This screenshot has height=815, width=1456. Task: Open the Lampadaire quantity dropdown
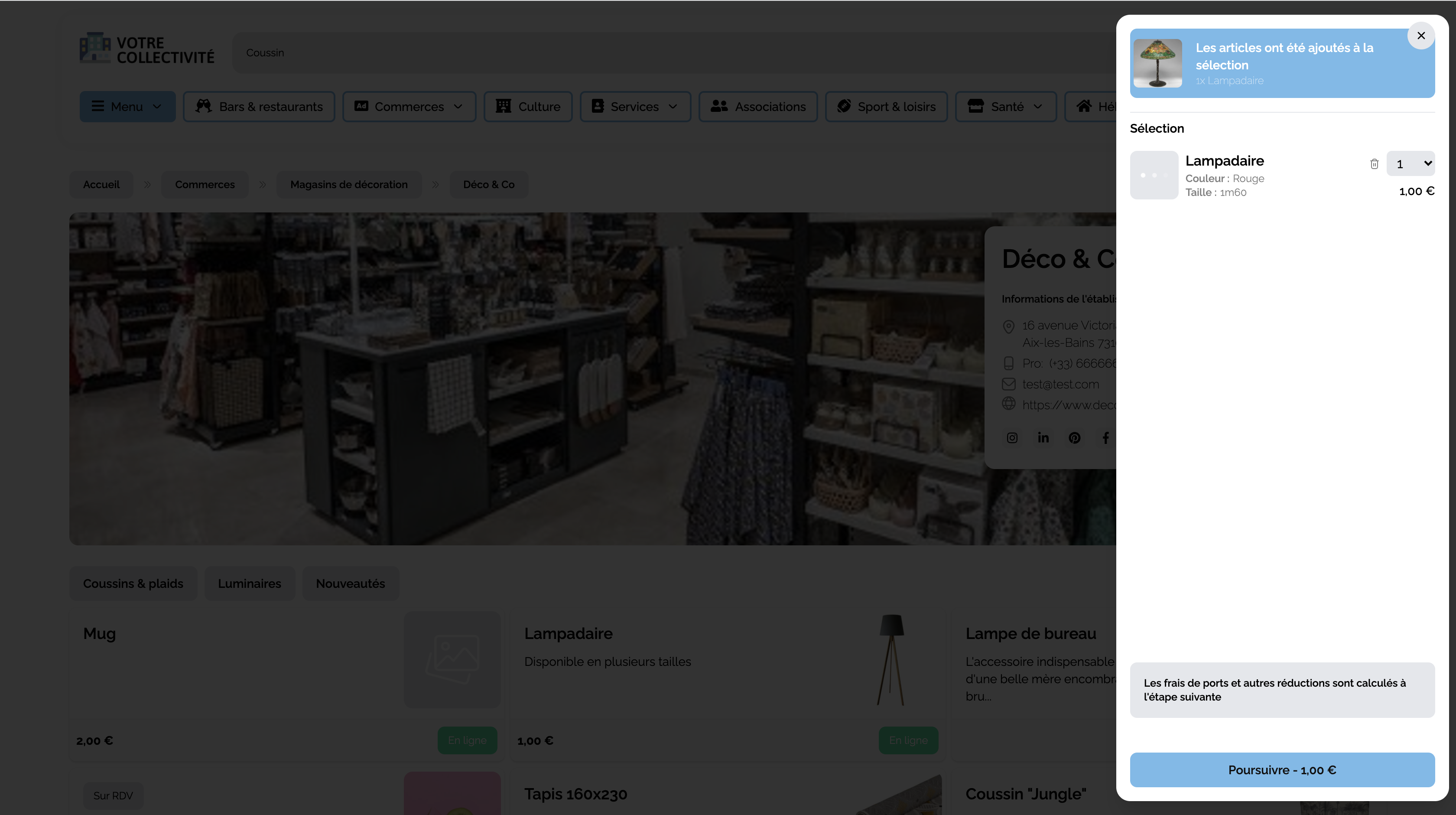click(x=1410, y=164)
